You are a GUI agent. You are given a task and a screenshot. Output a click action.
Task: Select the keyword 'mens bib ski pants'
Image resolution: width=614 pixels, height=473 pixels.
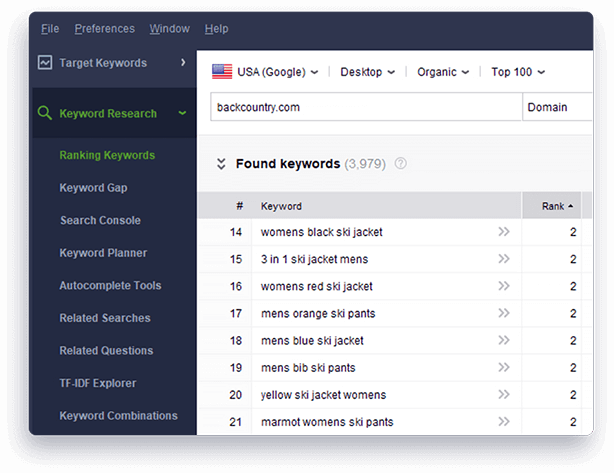(x=308, y=368)
